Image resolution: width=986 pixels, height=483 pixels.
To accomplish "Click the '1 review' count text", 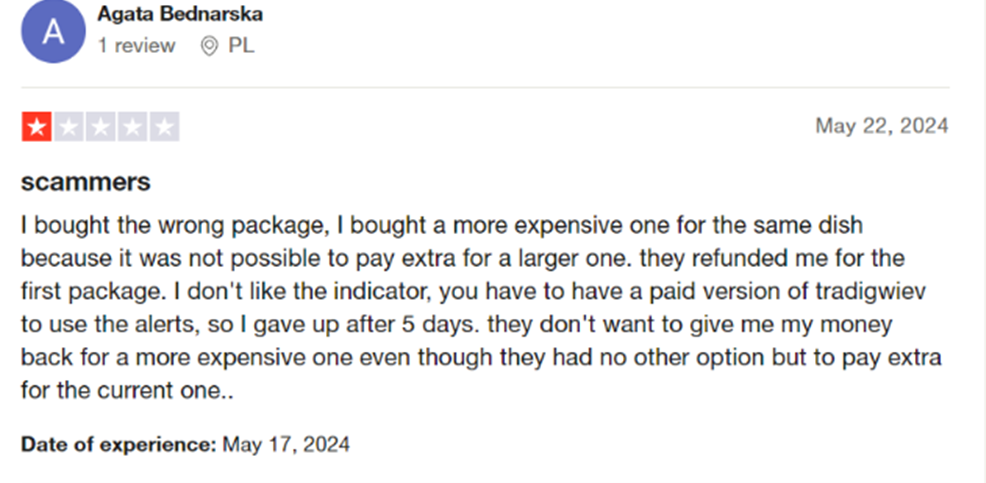I will click(136, 46).
